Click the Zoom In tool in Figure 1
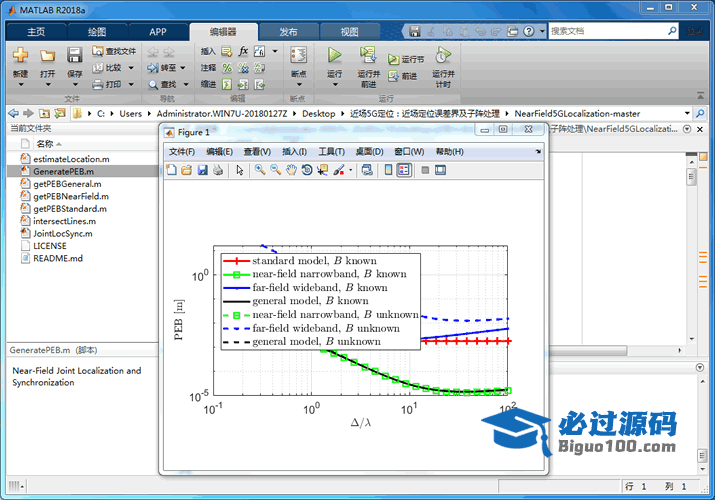The width and height of the screenshot is (715, 500). click(x=259, y=170)
